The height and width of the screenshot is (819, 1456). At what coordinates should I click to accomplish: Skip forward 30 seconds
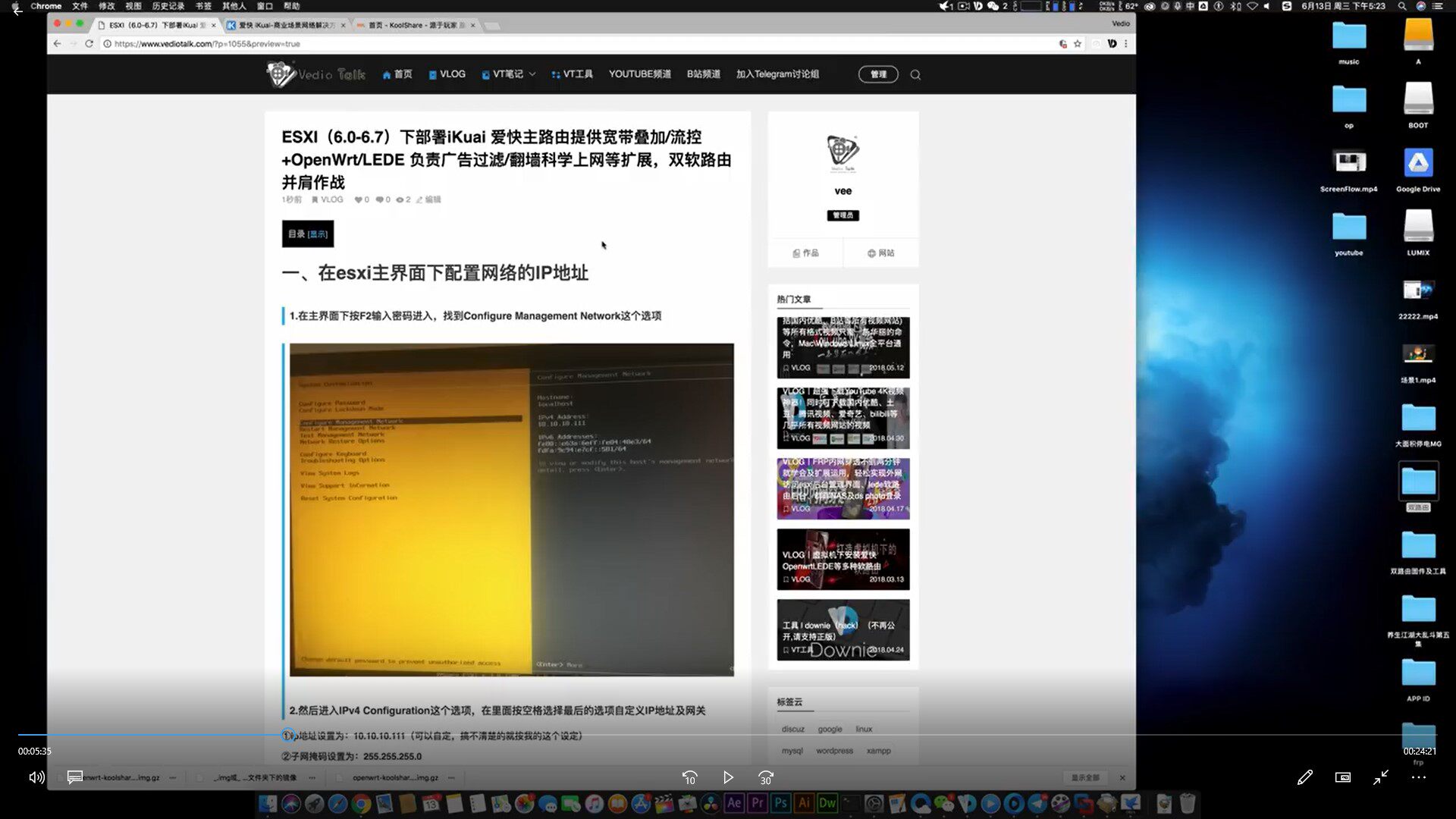point(766,777)
